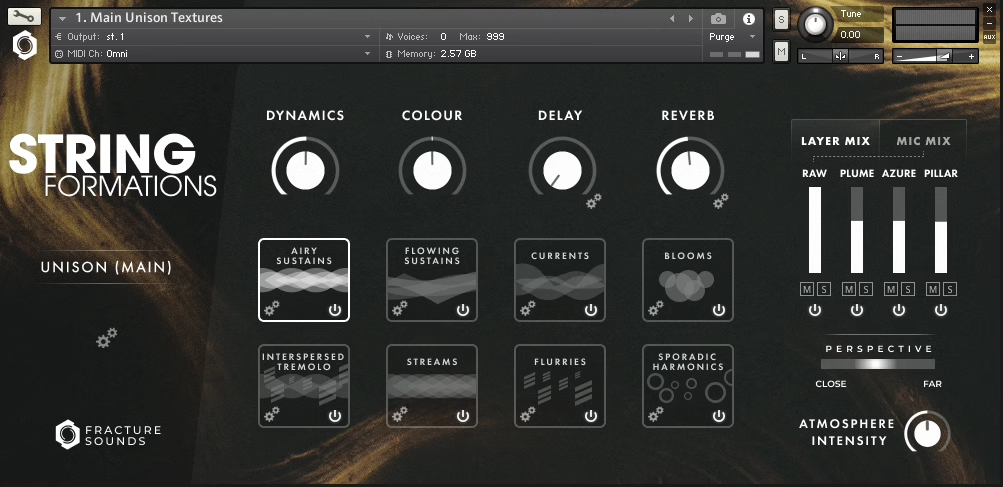Image resolution: width=1003 pixels, height=487 pixels.
Task: Click the header Solo S button
Action: 781,19
